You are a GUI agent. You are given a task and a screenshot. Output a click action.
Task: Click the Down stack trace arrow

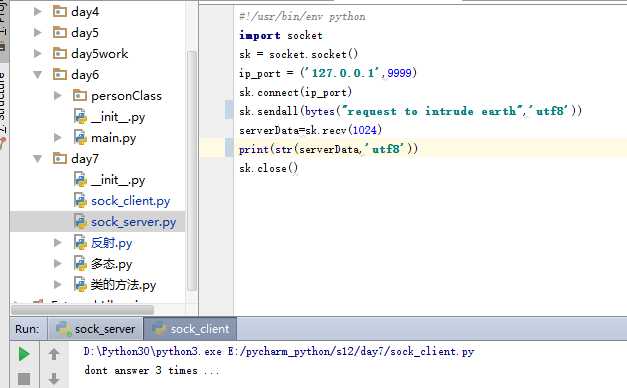click(54, 378)
